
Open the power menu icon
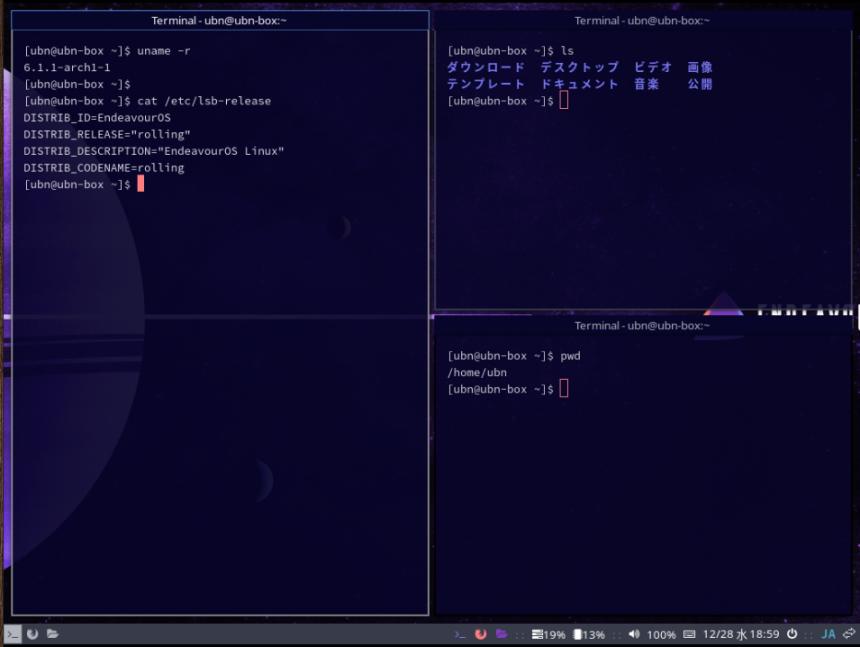click(x=792, y=634)
